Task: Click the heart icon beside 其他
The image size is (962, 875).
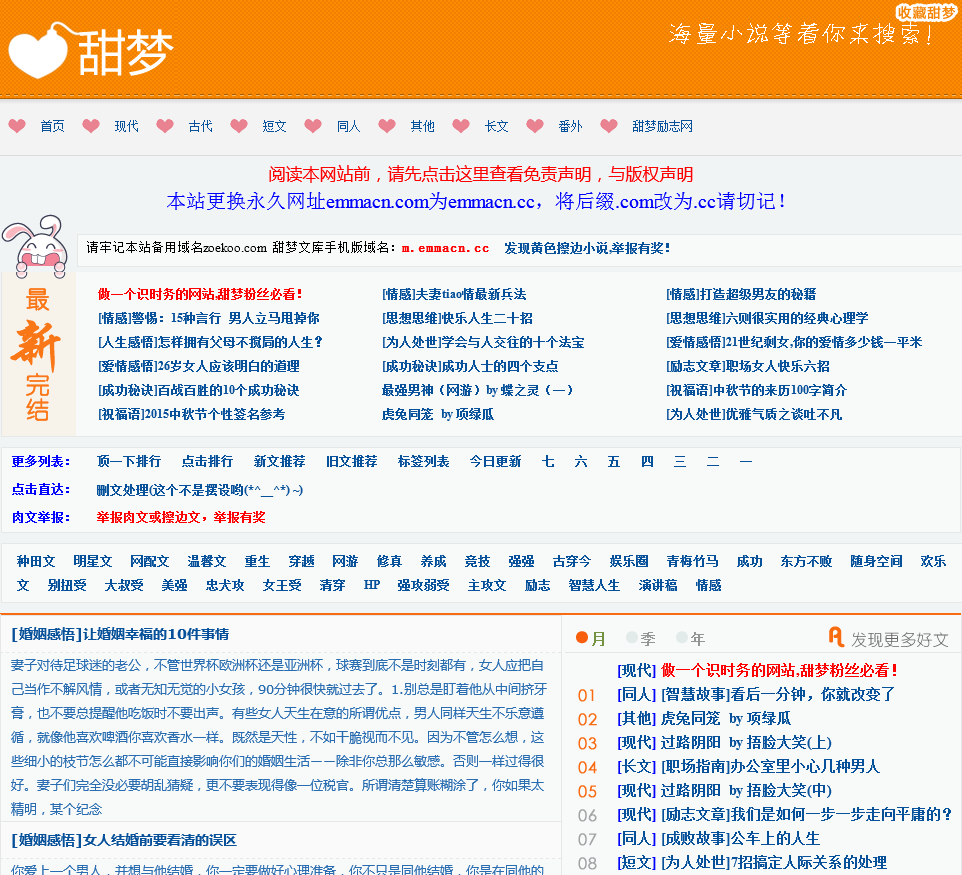Action: pos(387,126)
